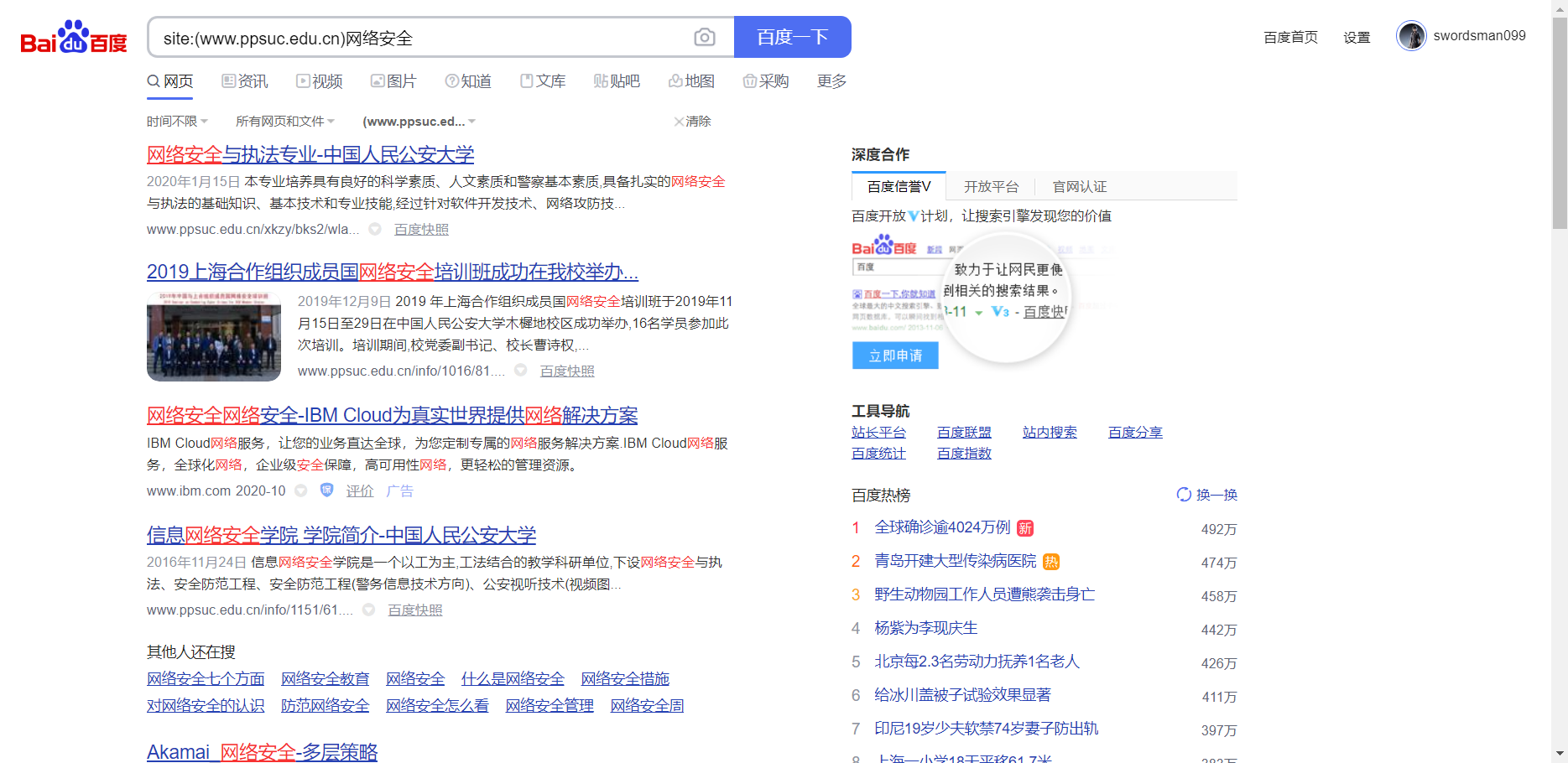
Task: Switch to the 地图 map tab
Action: click(691, 81)
